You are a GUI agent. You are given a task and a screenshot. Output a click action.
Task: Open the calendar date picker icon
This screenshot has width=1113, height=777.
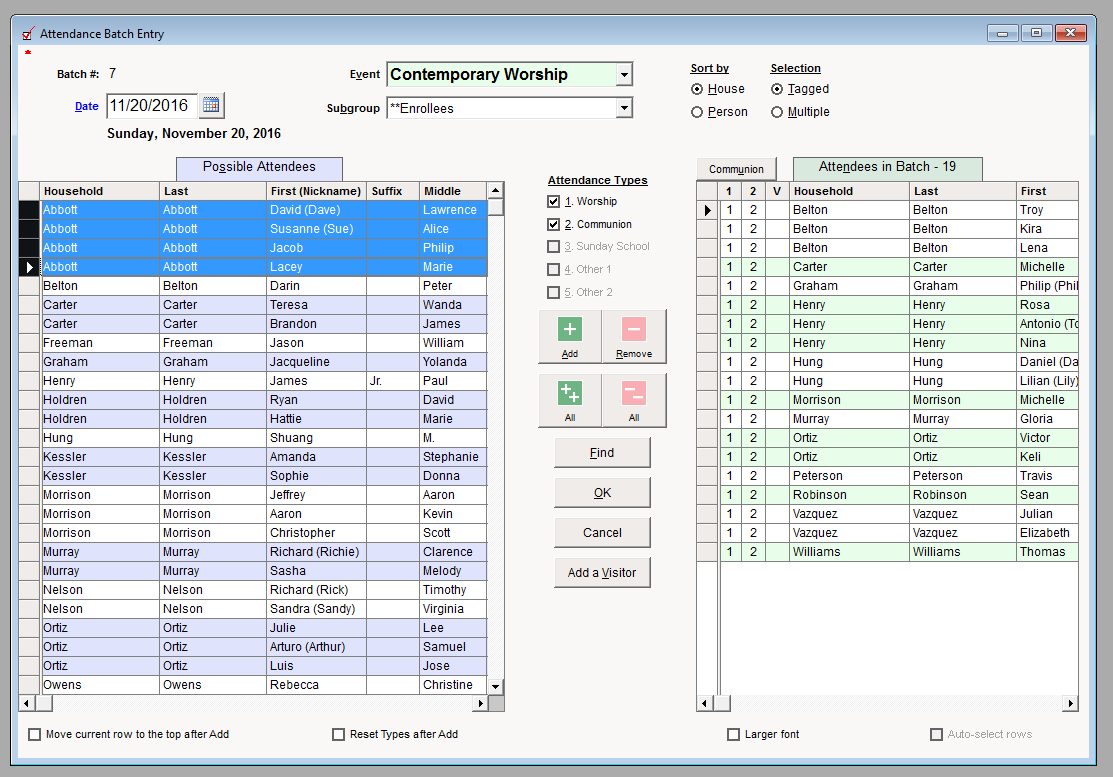point(211,105)
